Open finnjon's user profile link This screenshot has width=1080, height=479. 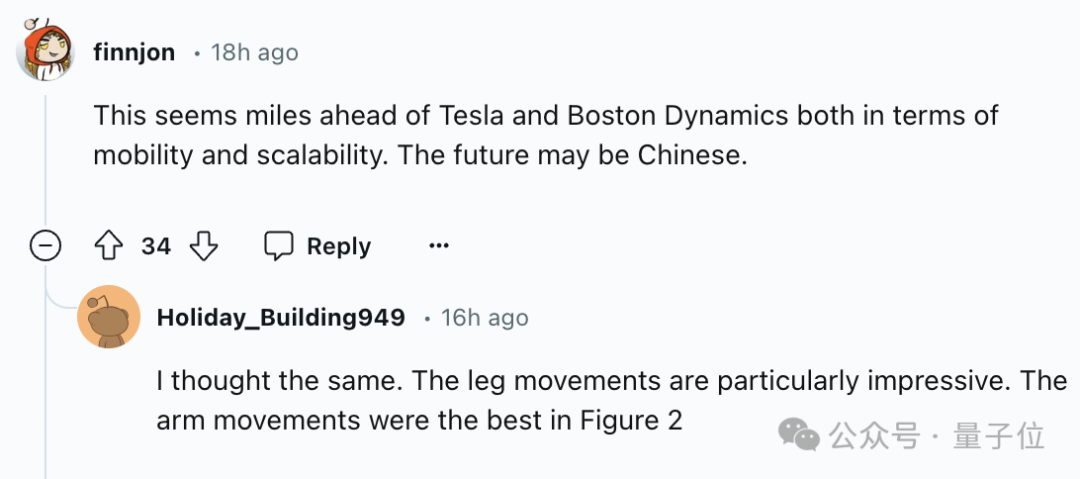pyautogui.click(x=134, y=52)
